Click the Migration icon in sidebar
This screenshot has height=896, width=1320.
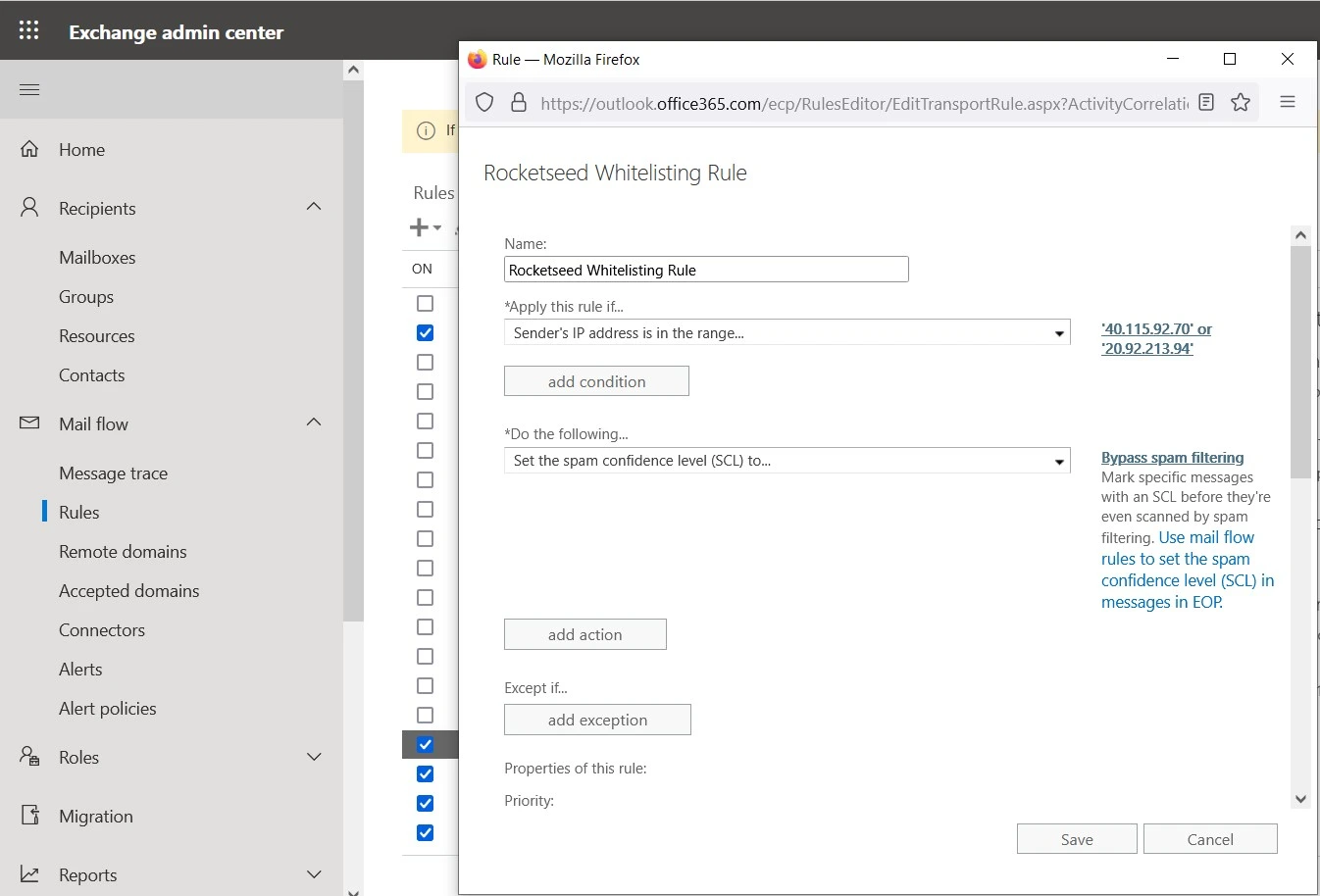(29, 815)
